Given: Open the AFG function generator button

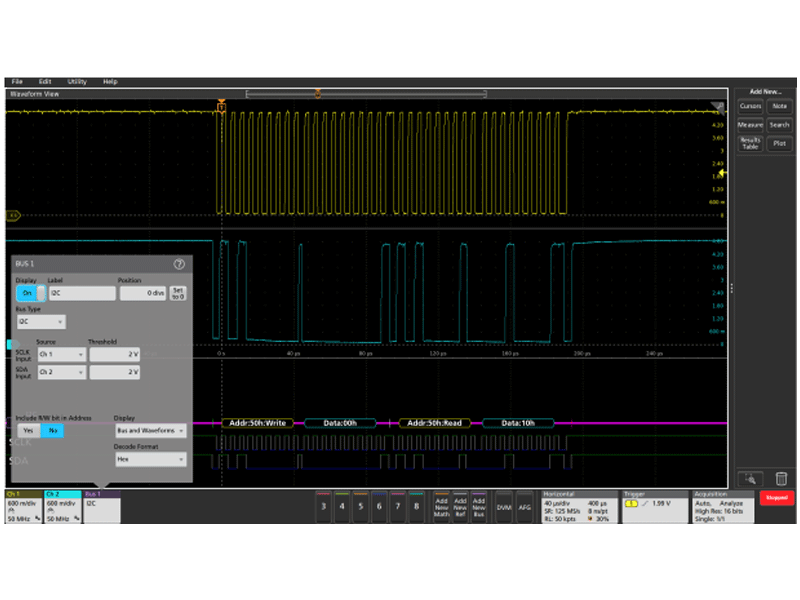Looking at the screenshot, I should [x=525, y=507].
